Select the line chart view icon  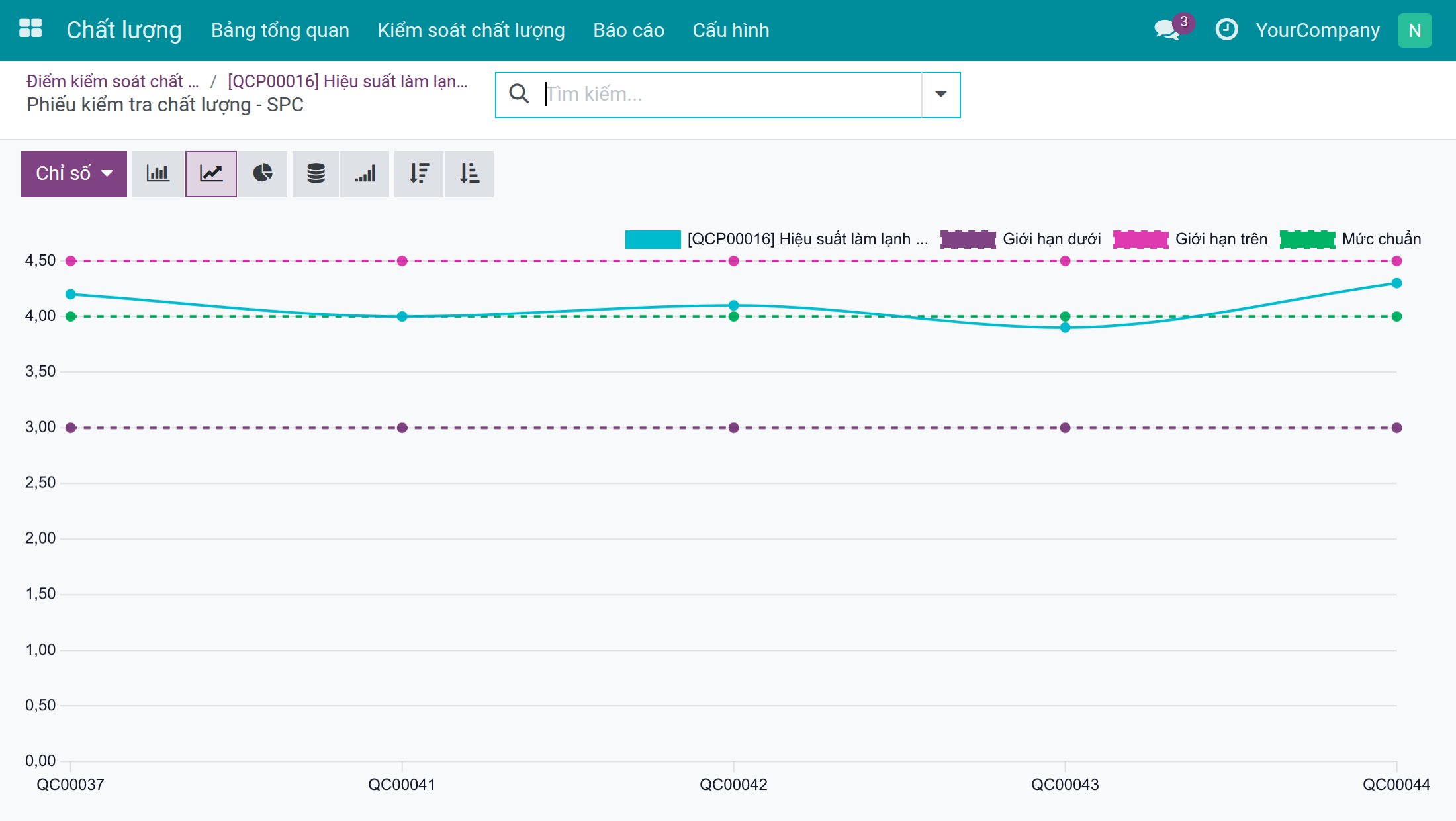(x=211, y=173)
